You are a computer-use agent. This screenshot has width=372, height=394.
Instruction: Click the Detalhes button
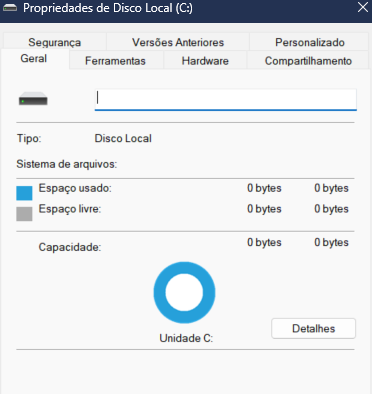coord(313,329)
